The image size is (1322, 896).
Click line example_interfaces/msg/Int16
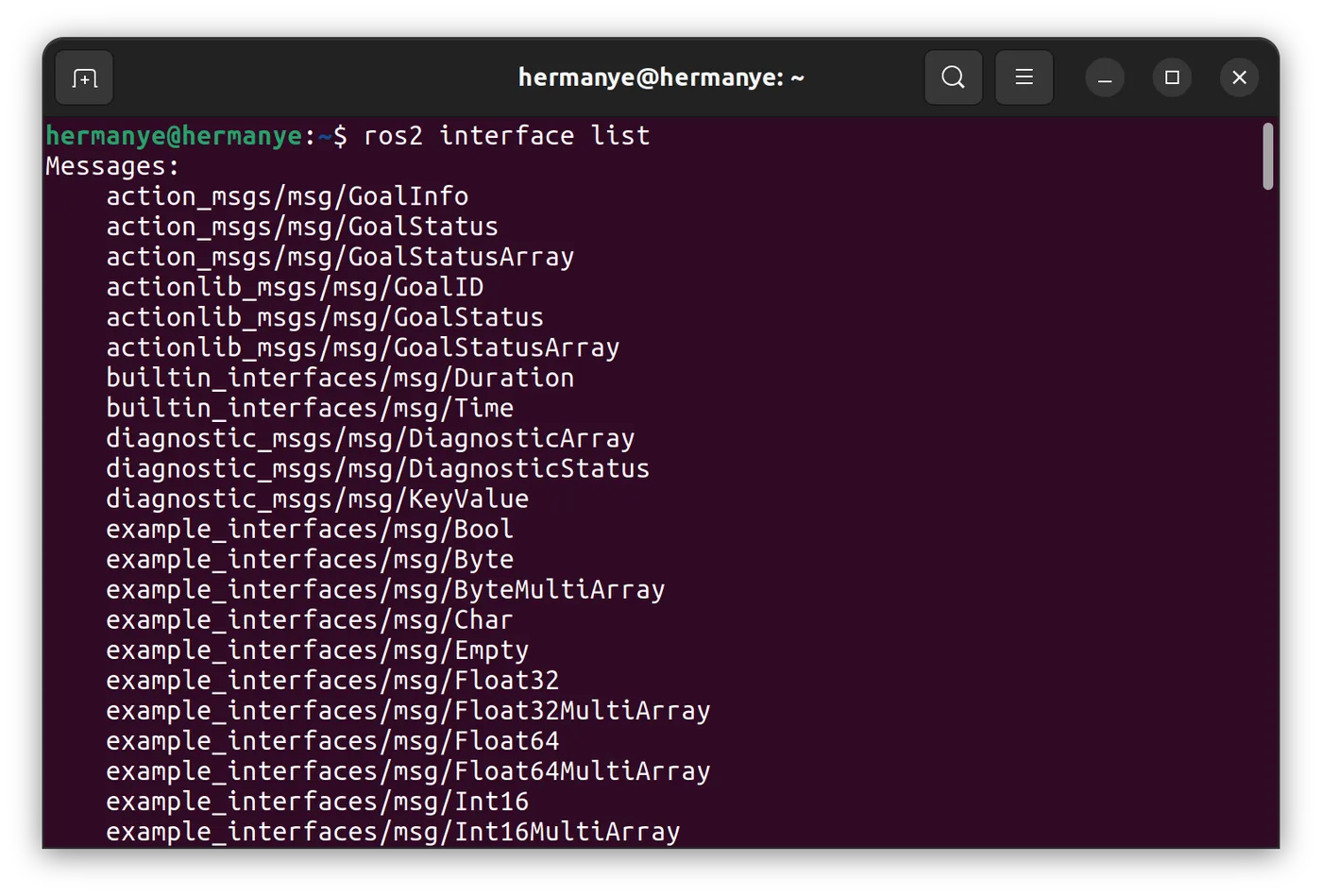point(317,801)
